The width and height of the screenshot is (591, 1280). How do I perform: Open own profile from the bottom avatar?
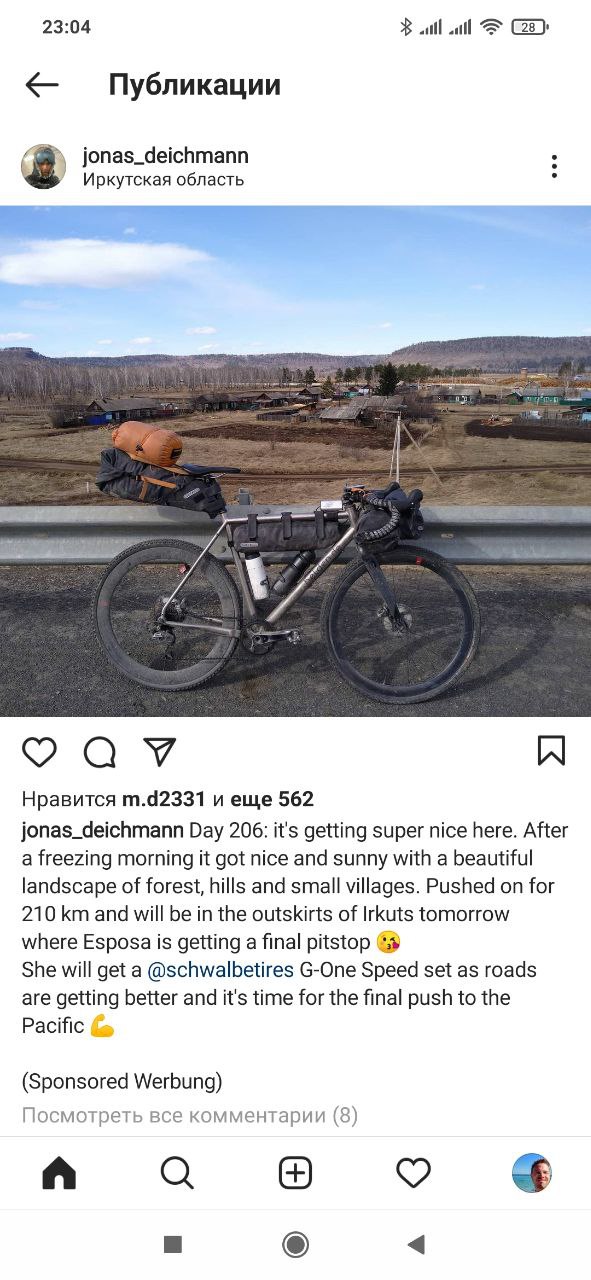tap(532, 1173)
